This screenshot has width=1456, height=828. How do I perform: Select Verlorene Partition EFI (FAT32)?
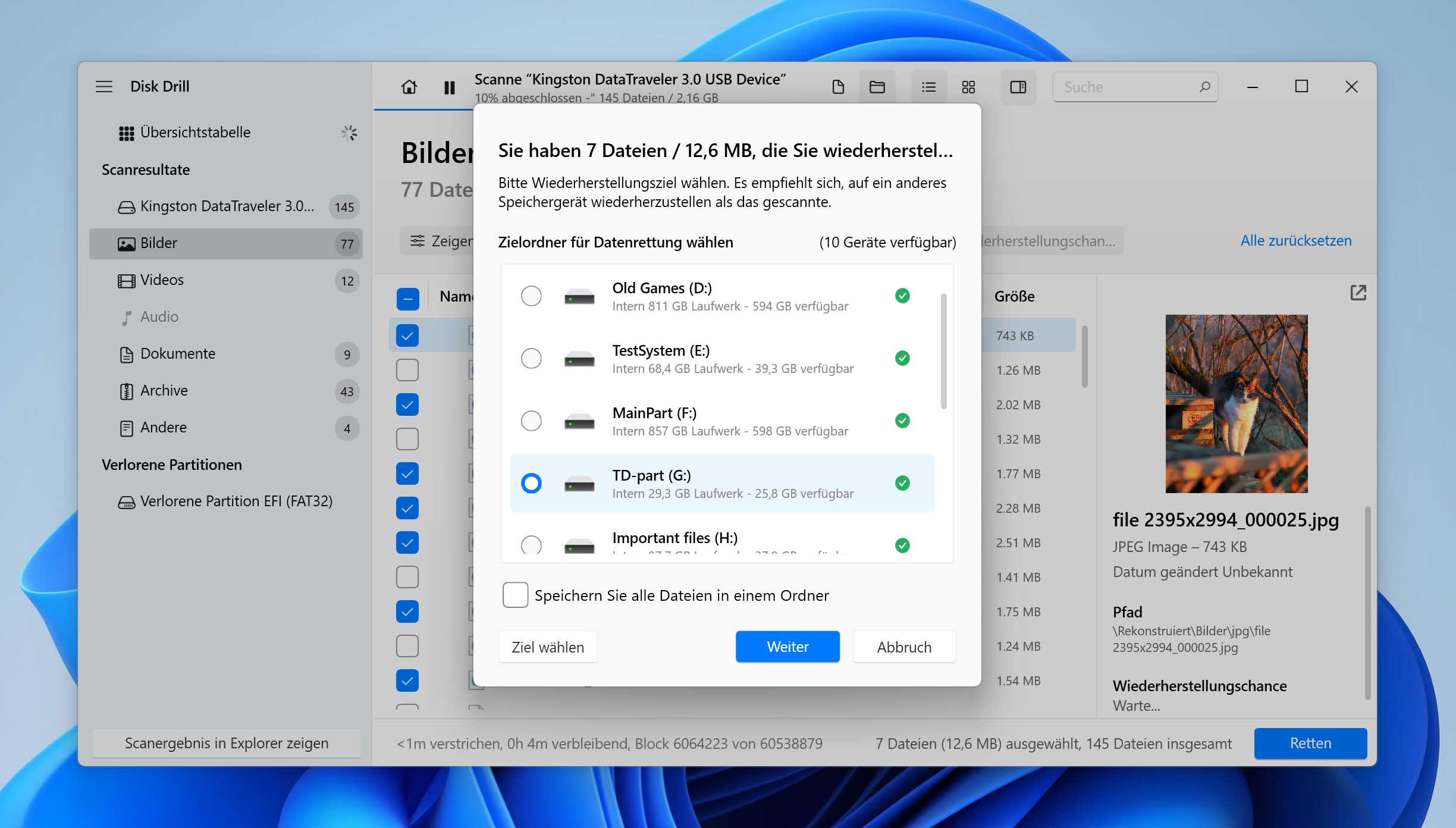(226, 501)
